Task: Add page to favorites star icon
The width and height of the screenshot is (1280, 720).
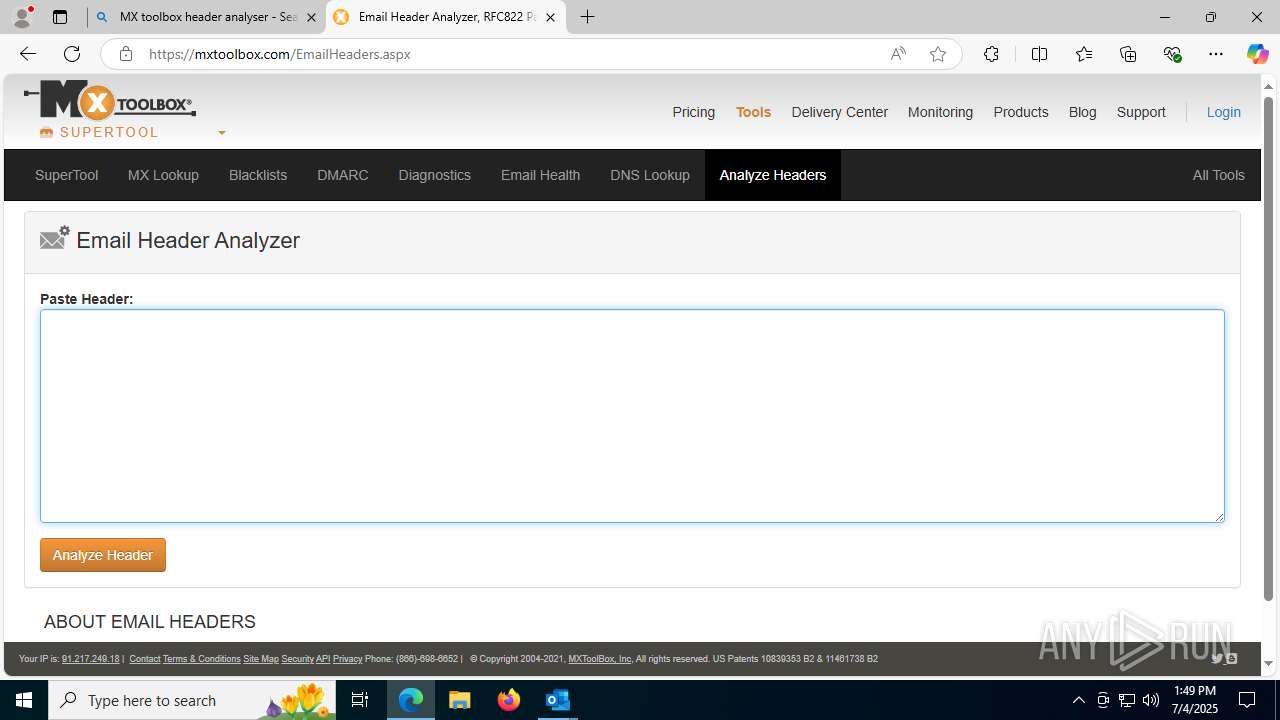Action: tap(937, 54)
